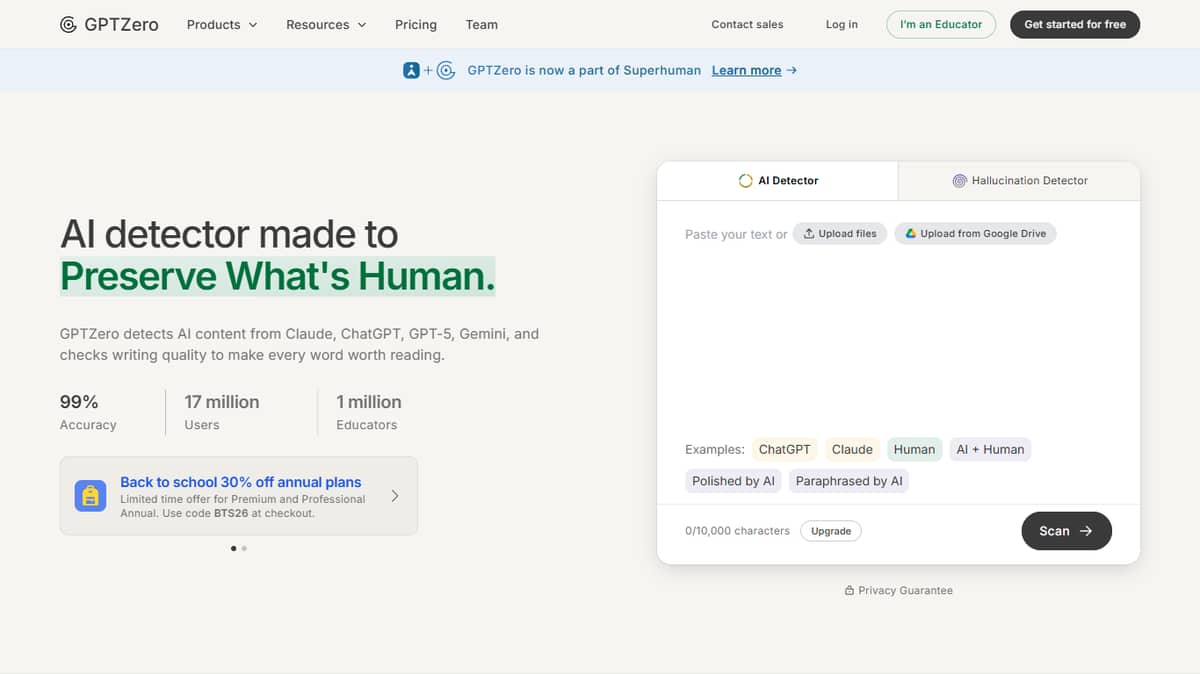Image resolution: width=1200 pixels, height=674 pixels.
Task: Open the Pricing page
Action: coord(416,25)
